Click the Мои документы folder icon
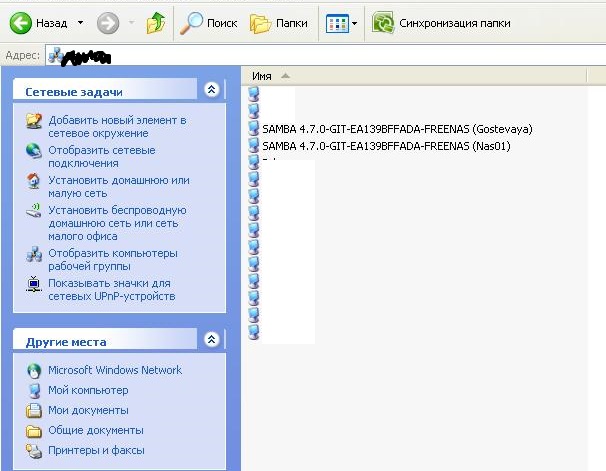 [x=34, y=410]
